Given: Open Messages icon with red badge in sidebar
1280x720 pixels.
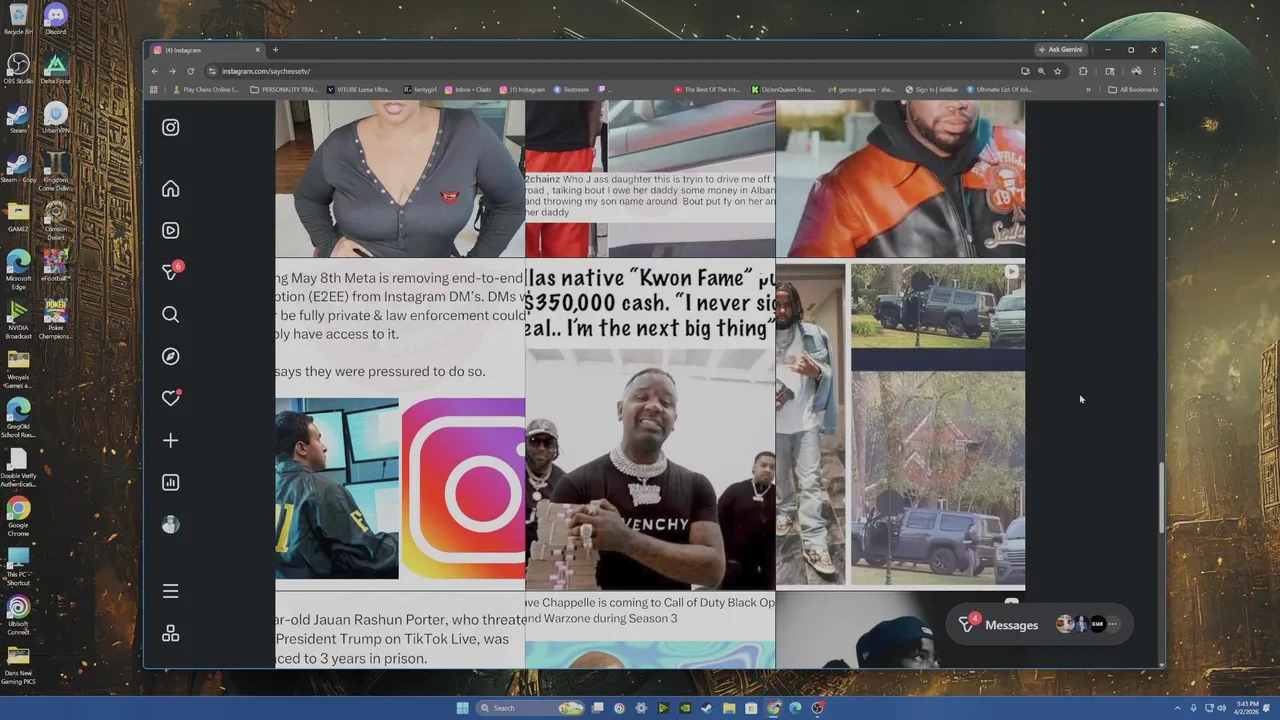Looking at the screenshot, I should [171, 272].
